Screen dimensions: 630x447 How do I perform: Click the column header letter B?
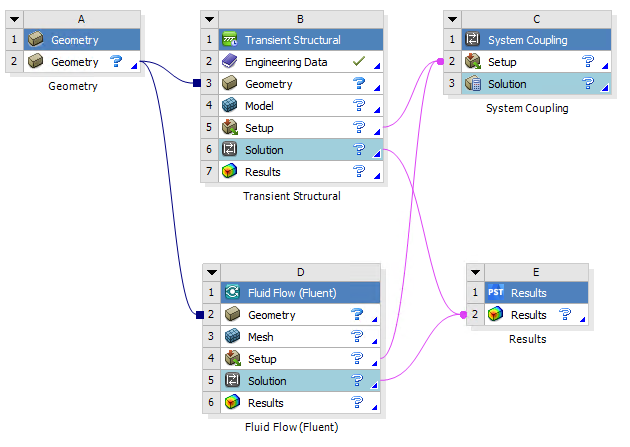(x=301, y=19)
